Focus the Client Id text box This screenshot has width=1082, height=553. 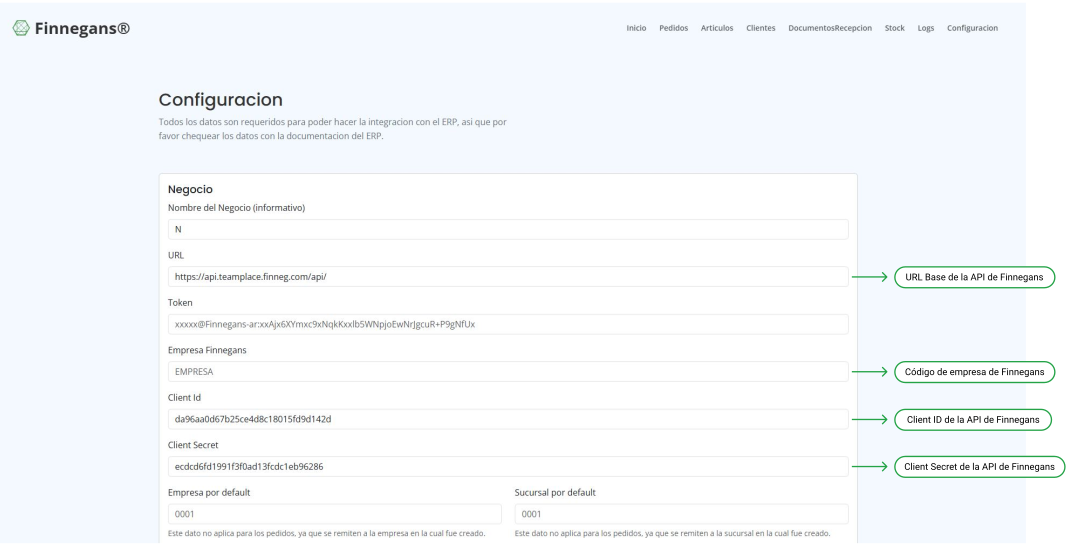click(x=508, y=419)
